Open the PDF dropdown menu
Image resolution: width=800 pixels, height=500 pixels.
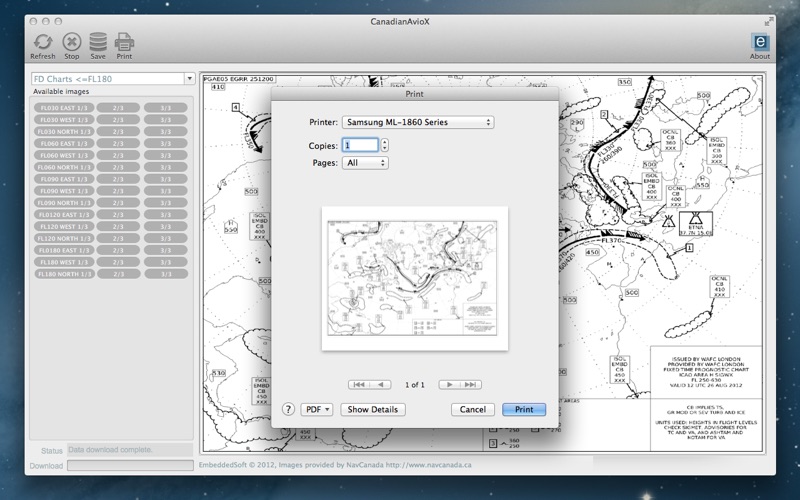coord(317,409)
